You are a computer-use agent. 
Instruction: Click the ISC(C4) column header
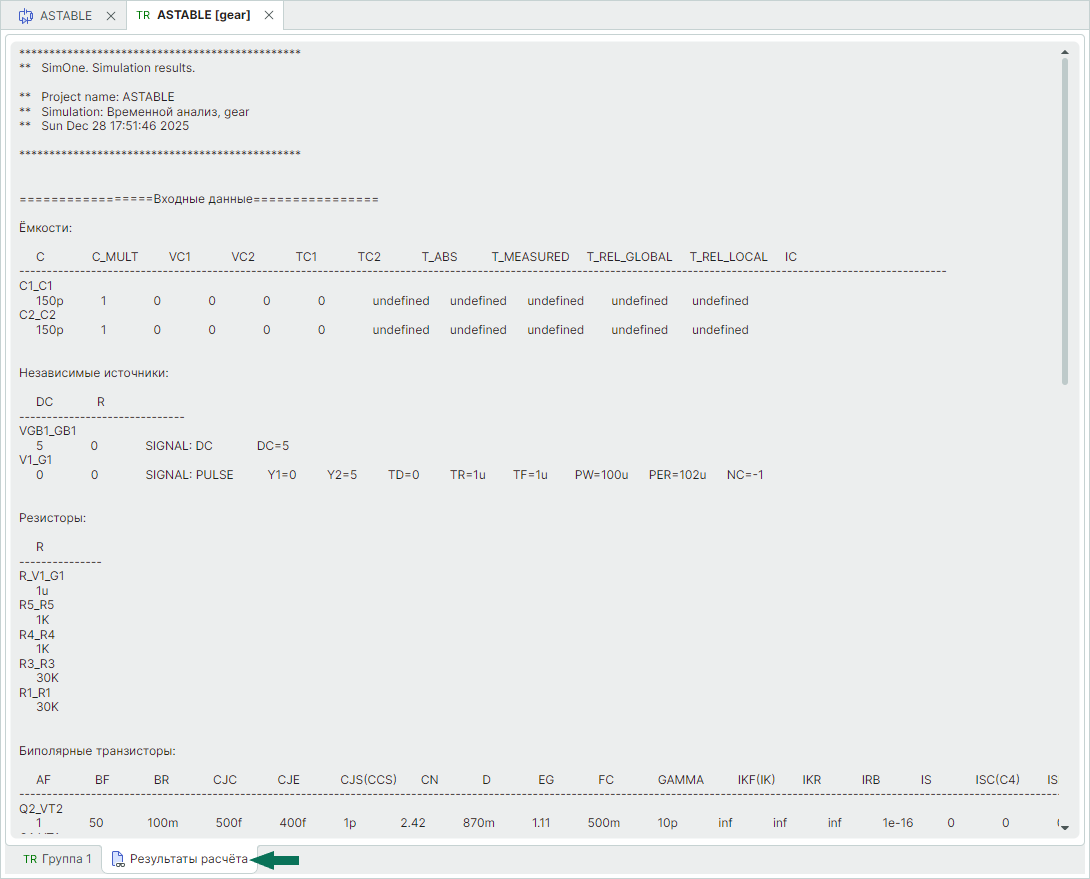(997, 780)
